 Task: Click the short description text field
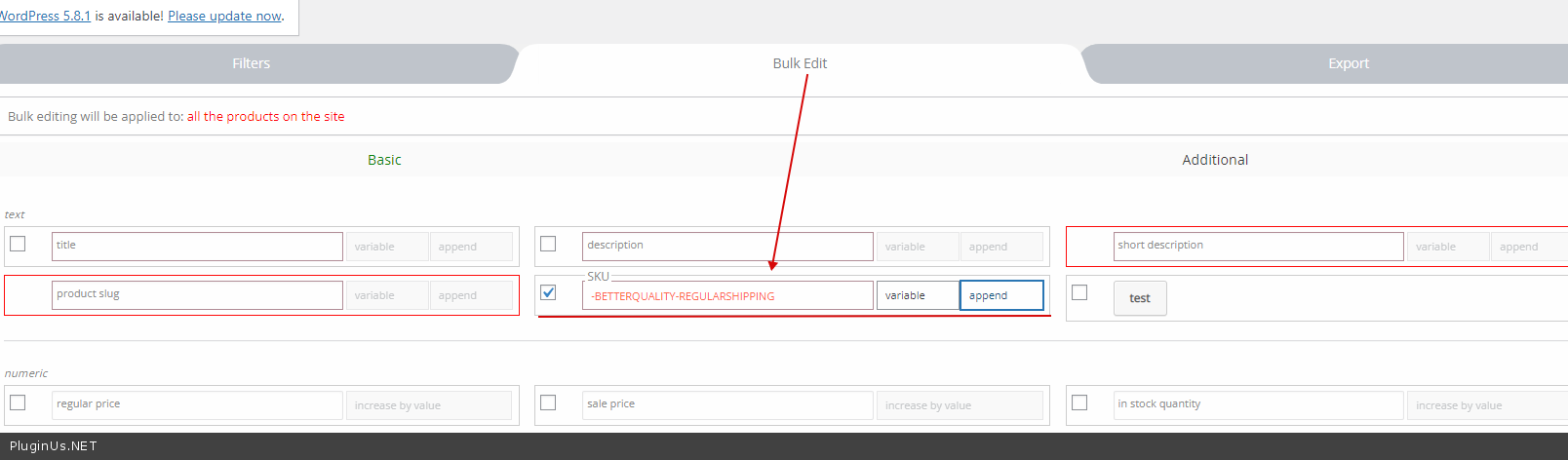1258,246
